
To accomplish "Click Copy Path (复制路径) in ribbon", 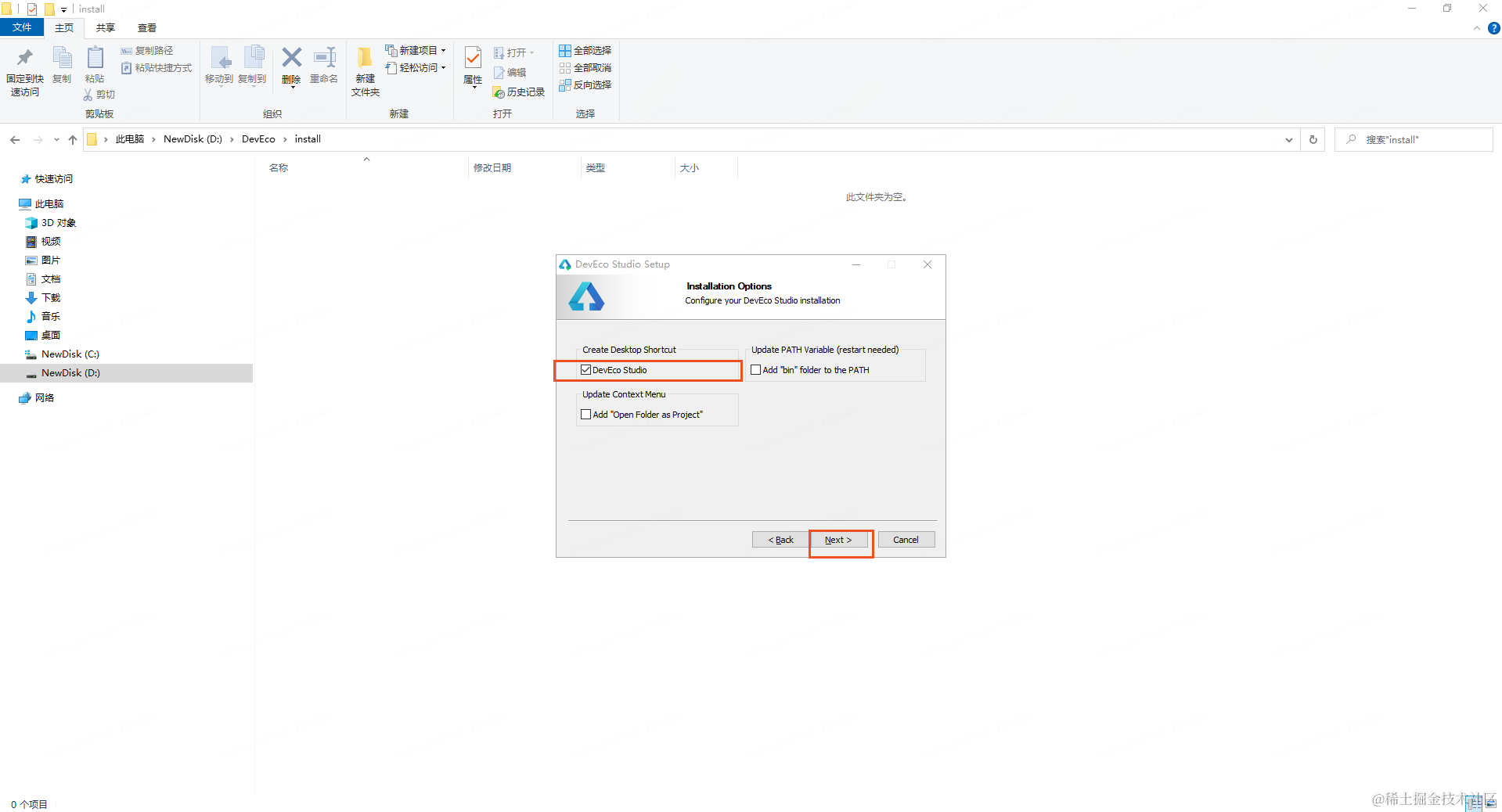I will (x=147, y=51).
